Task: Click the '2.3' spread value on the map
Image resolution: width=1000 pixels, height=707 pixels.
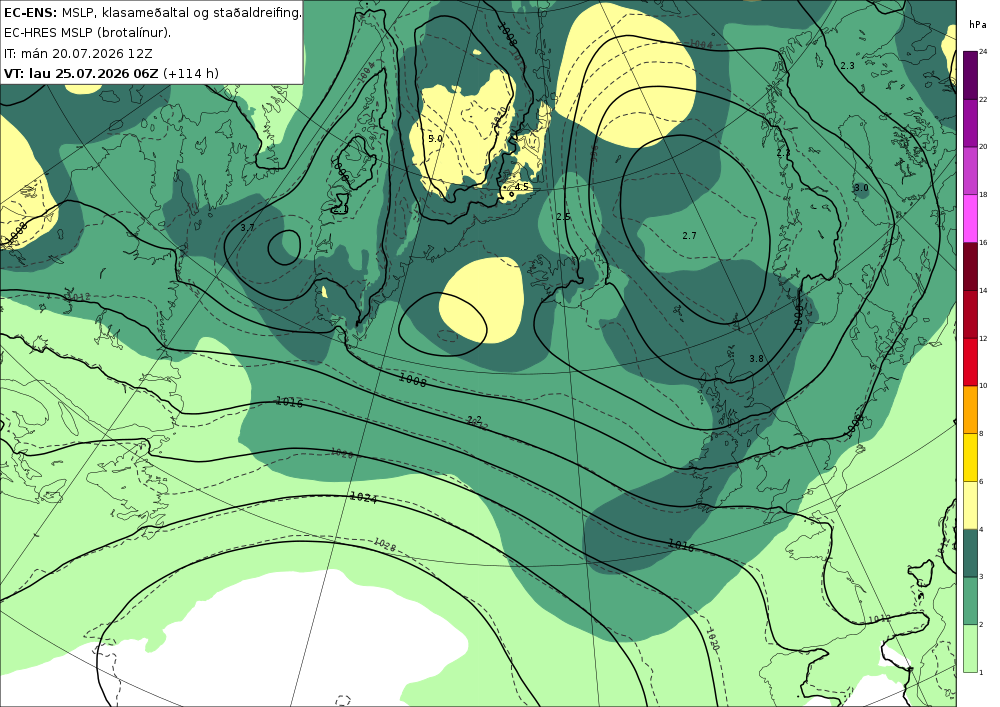Action: (847, 66)
